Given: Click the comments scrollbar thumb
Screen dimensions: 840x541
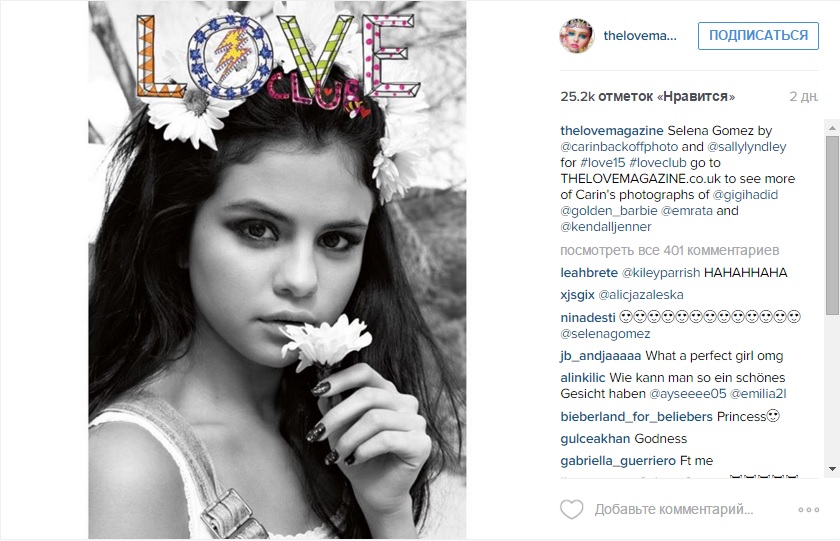Looking at the screenshot, I should click(x=832, y=225).
